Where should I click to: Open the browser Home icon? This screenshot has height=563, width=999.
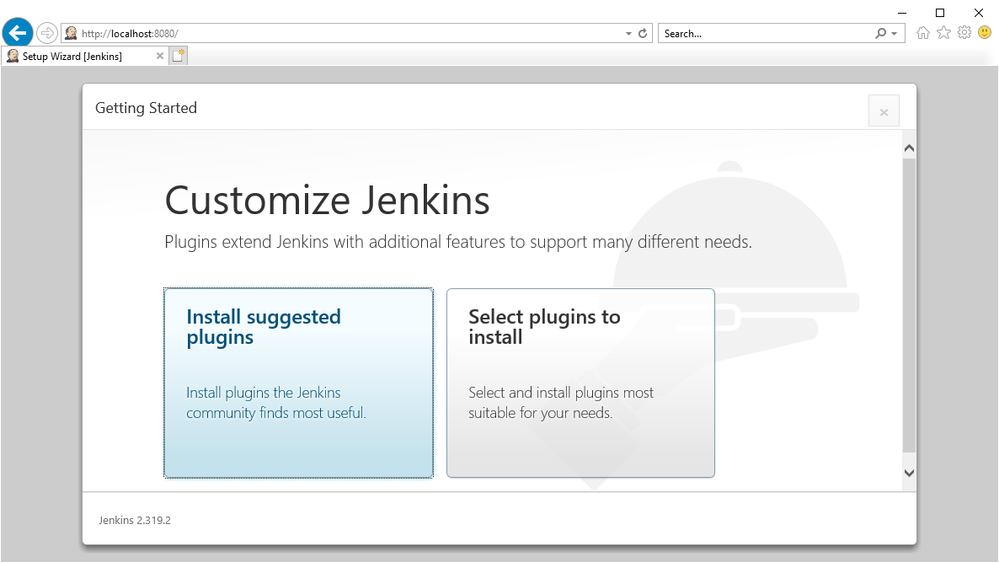point(923,32)
